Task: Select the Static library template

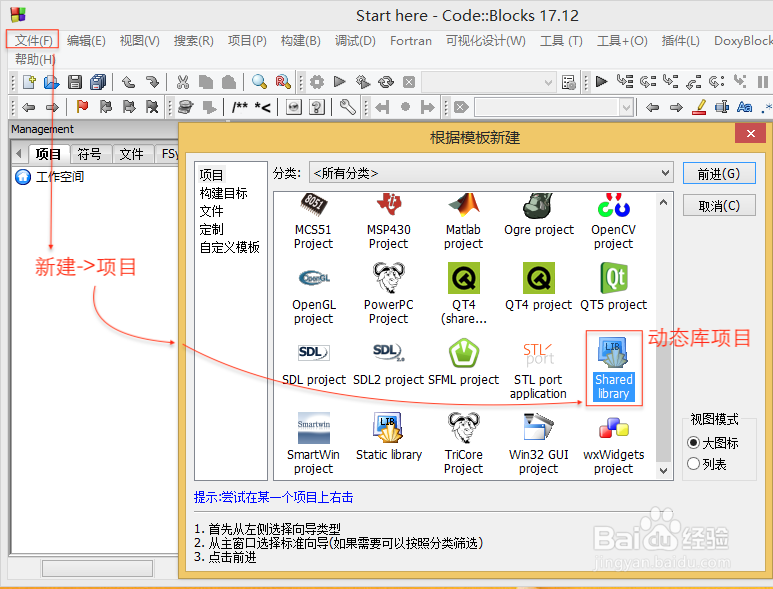Action: tap(389, 437)
